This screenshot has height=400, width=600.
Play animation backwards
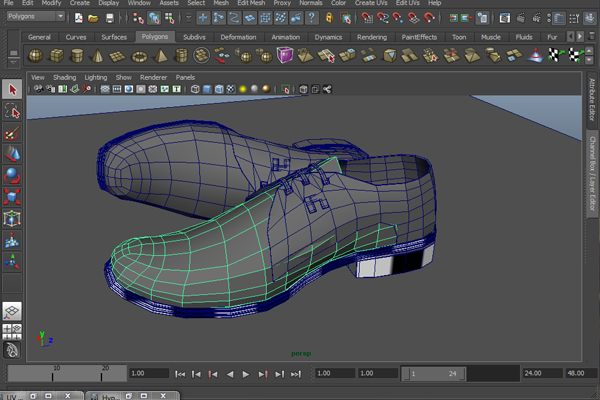[230, 374]
